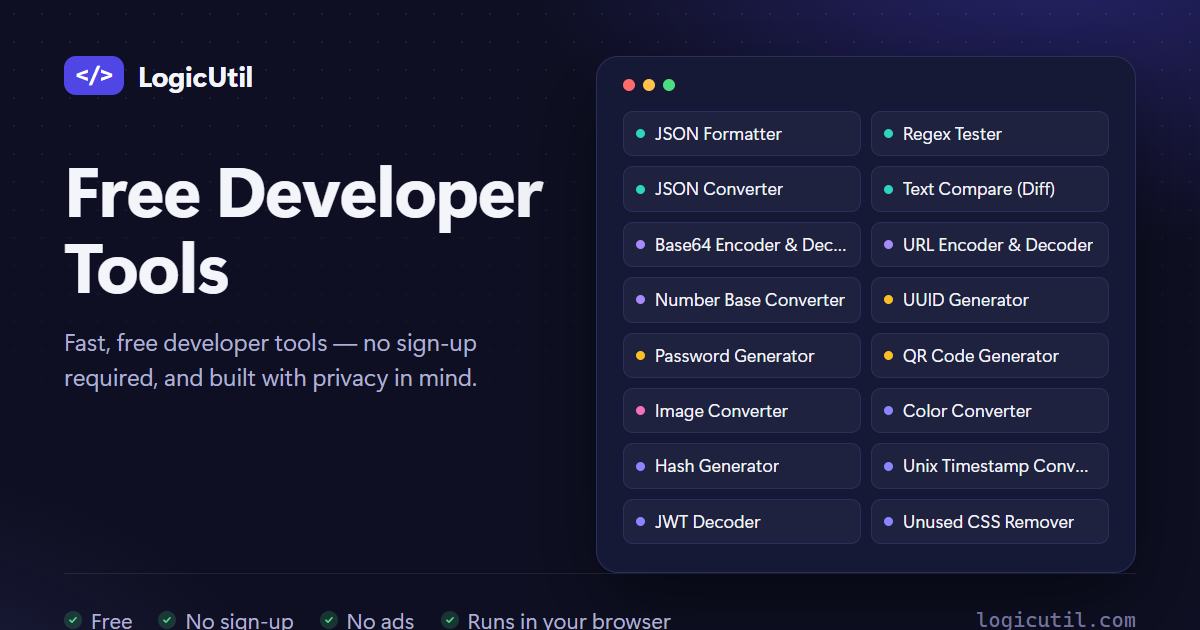Open the Hash Generator tool
This screenshot has width=1200, height=630.
742,466
